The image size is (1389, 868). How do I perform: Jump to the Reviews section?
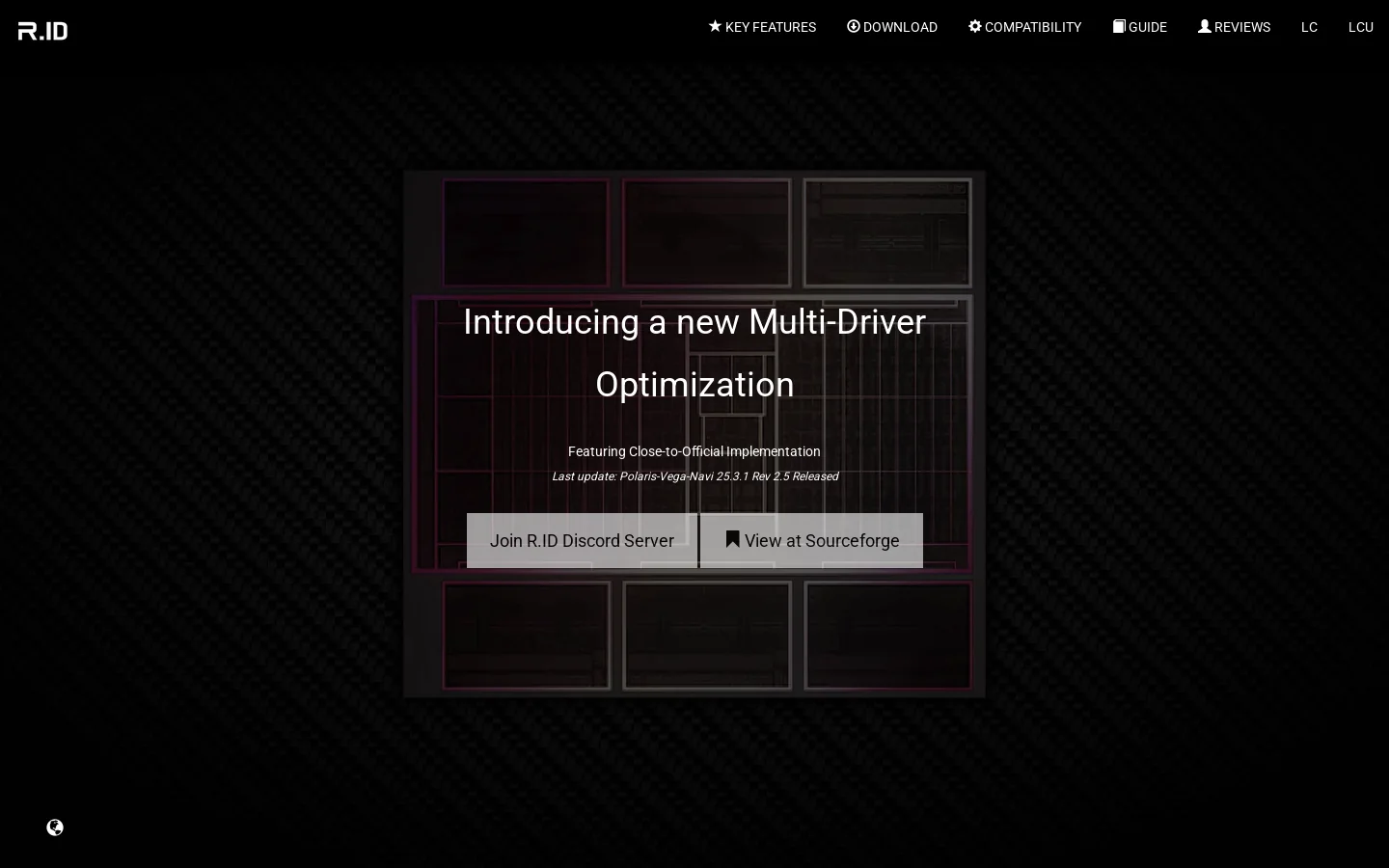[x=1234, y=27]
